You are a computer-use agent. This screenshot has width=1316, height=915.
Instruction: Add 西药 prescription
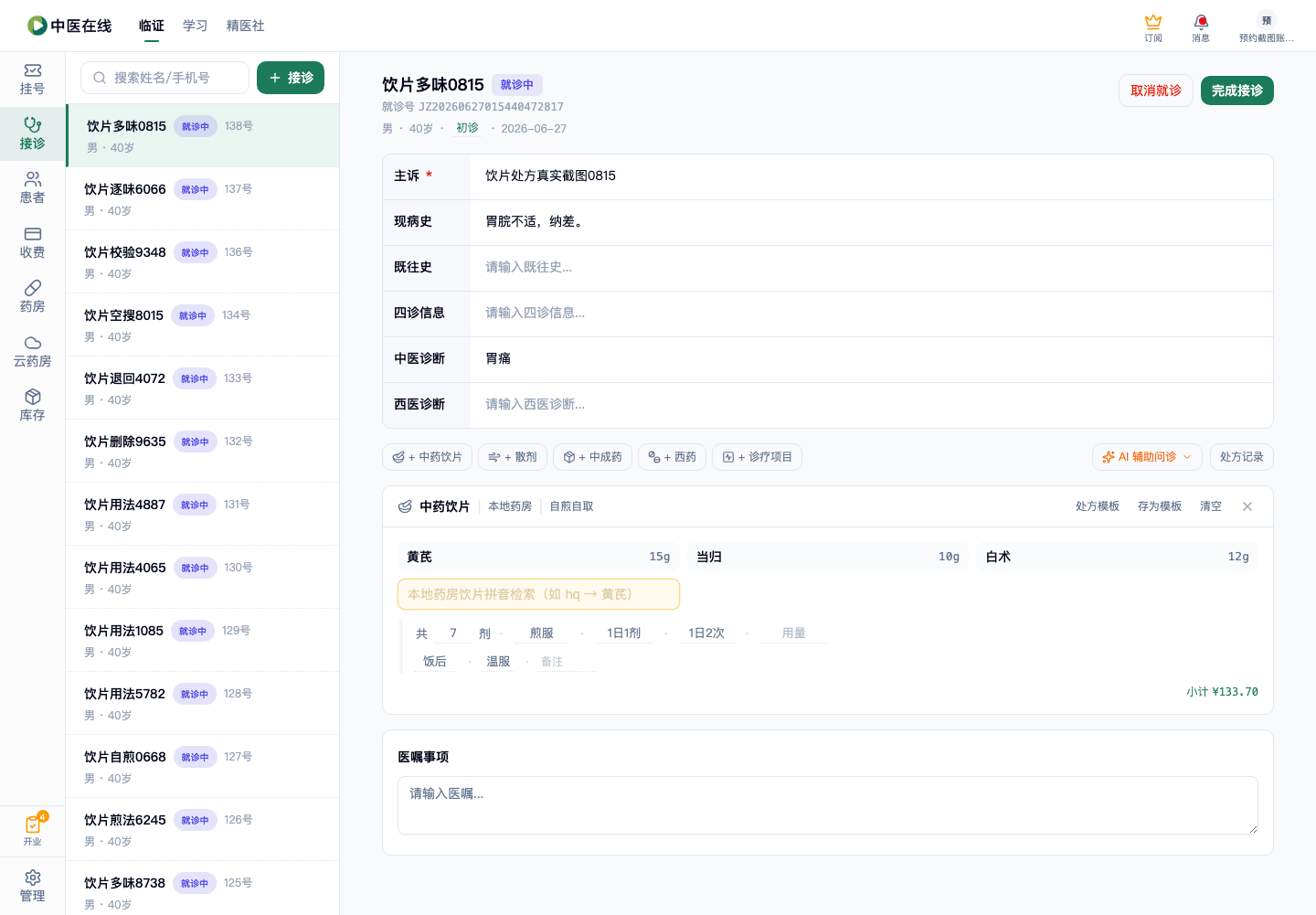tap(672, 457)
